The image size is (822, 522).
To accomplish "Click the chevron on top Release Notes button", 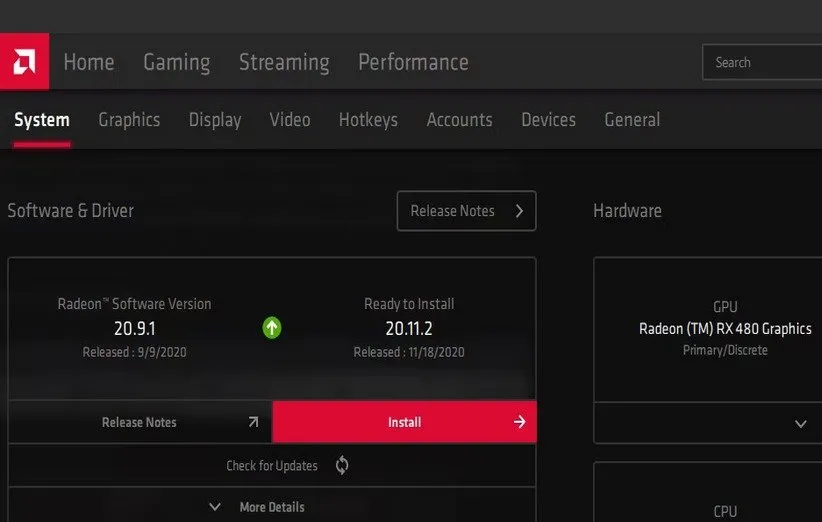I will [519, 211].
